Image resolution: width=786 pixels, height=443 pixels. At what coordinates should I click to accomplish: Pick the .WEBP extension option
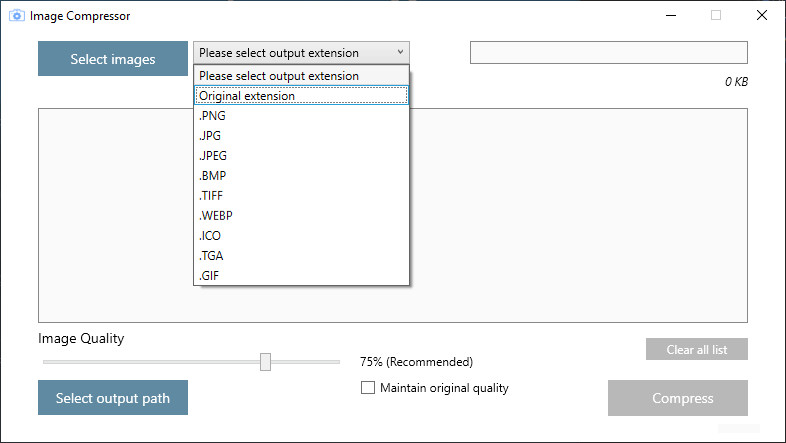[x=301, y=216]
